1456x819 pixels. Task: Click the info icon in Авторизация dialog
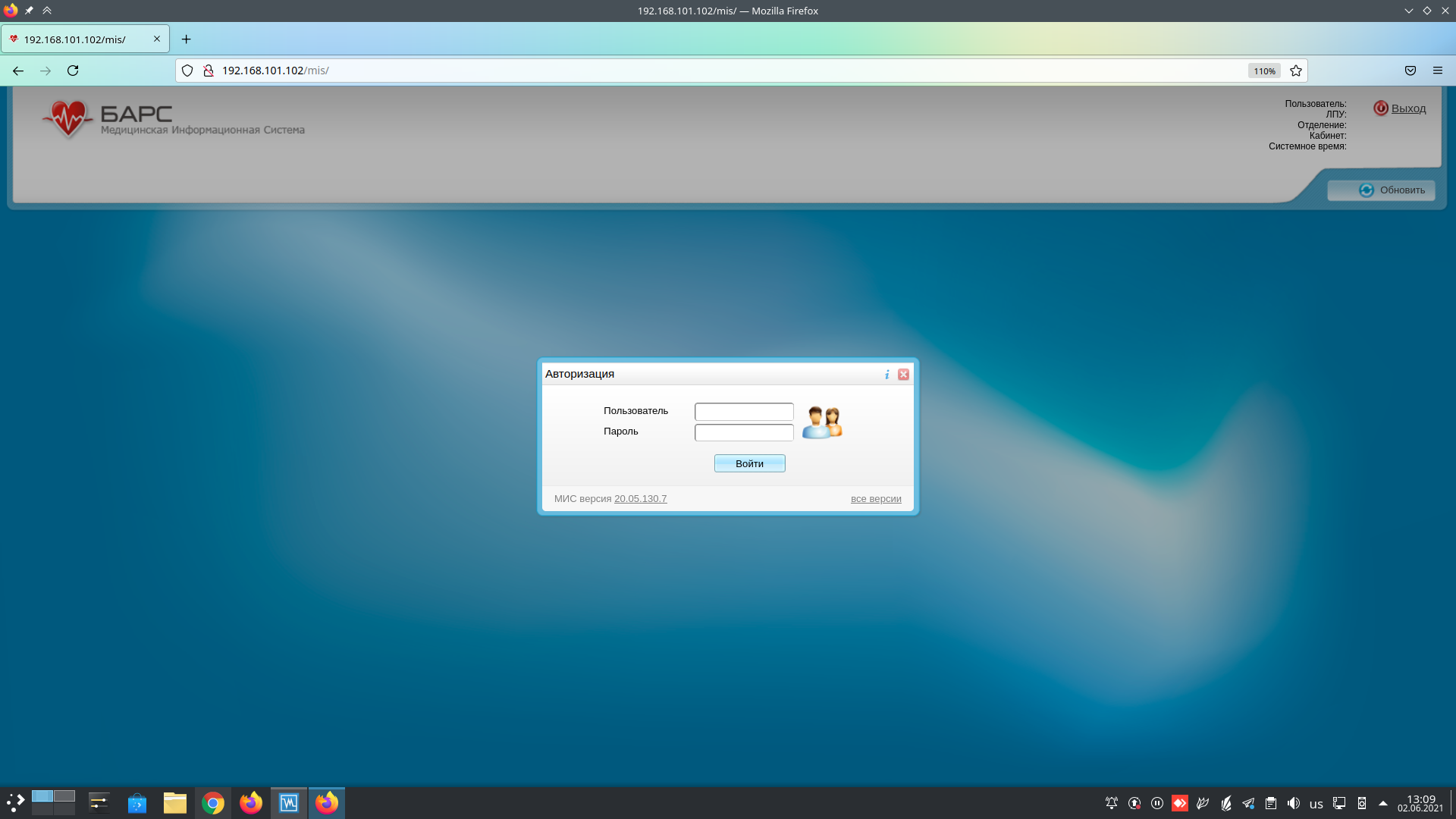point(886,375)
